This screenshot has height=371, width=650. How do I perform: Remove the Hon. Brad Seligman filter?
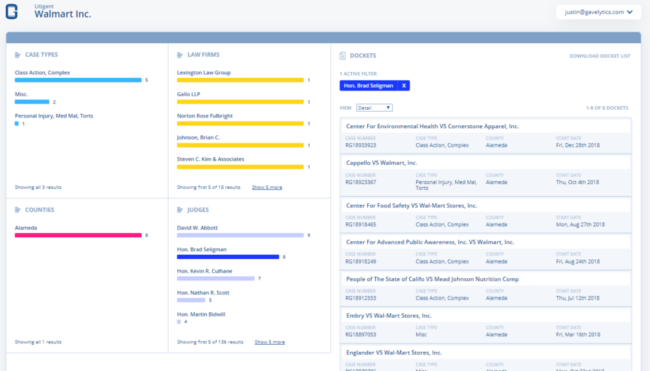(x=404, y=85)
